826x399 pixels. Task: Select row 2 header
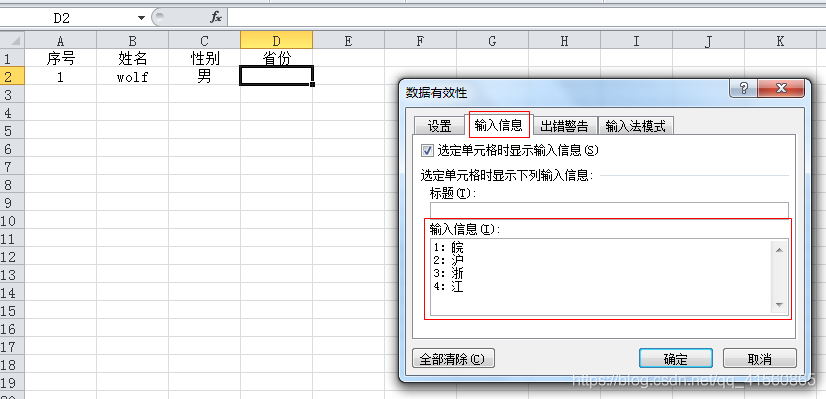[12, 77]
